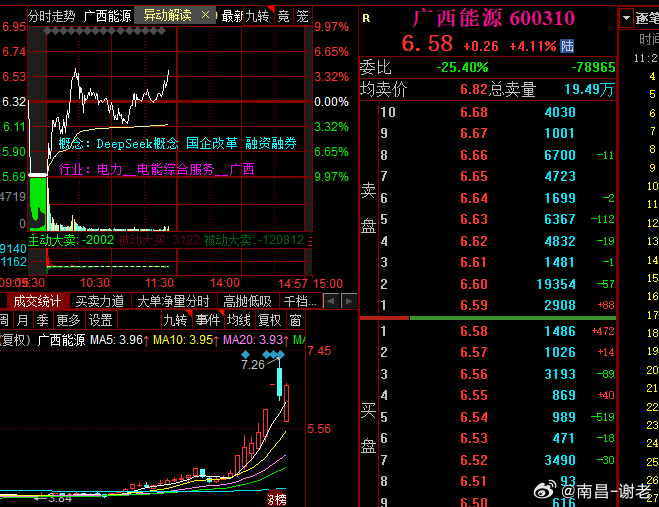Click the 总卖量 value 19.49万
This screenshot has height=507, width=659.
(x=589, y=90)
